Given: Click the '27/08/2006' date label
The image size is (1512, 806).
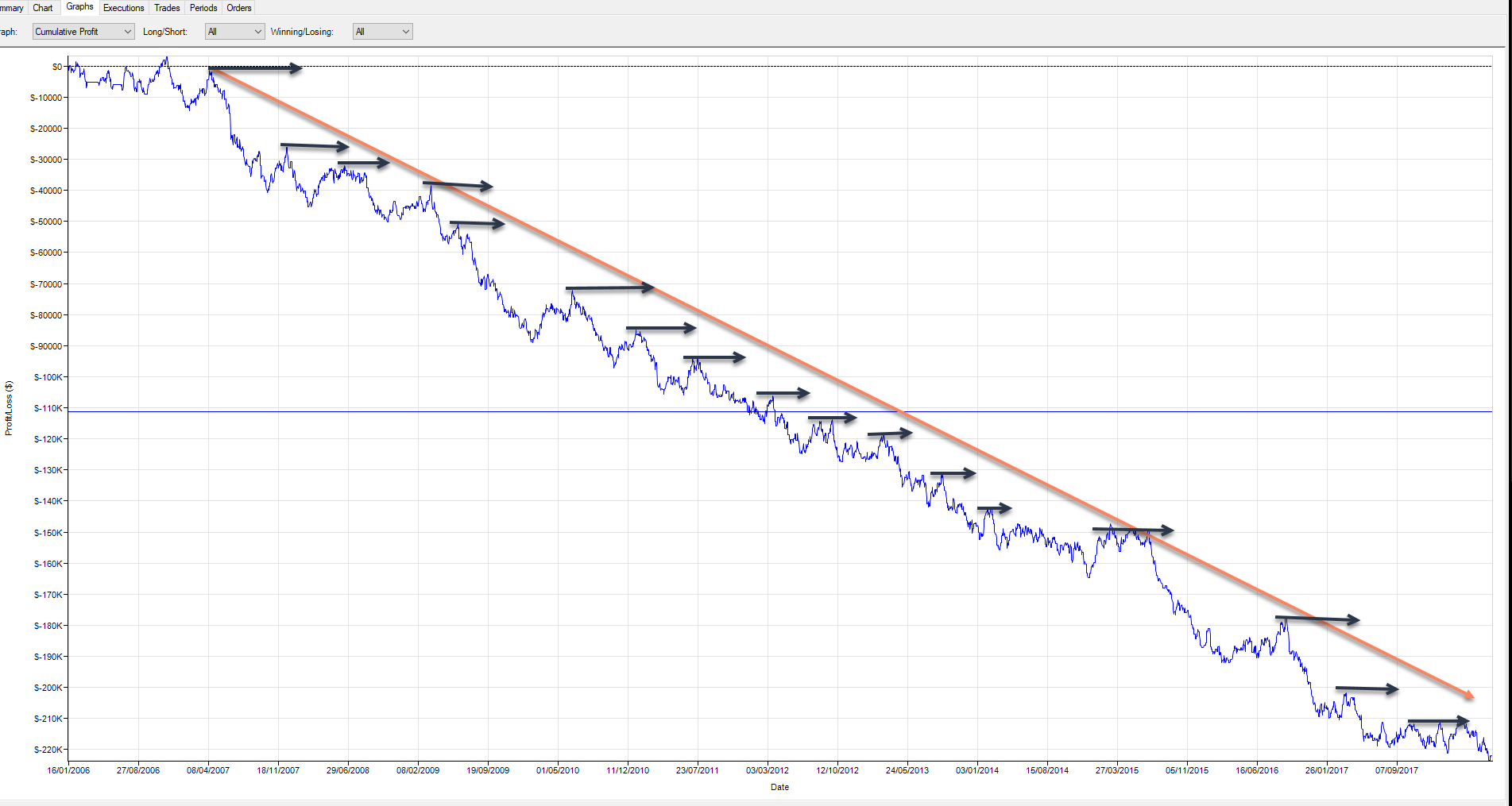Looking at the screenshot, I should [x=138, y=770].
